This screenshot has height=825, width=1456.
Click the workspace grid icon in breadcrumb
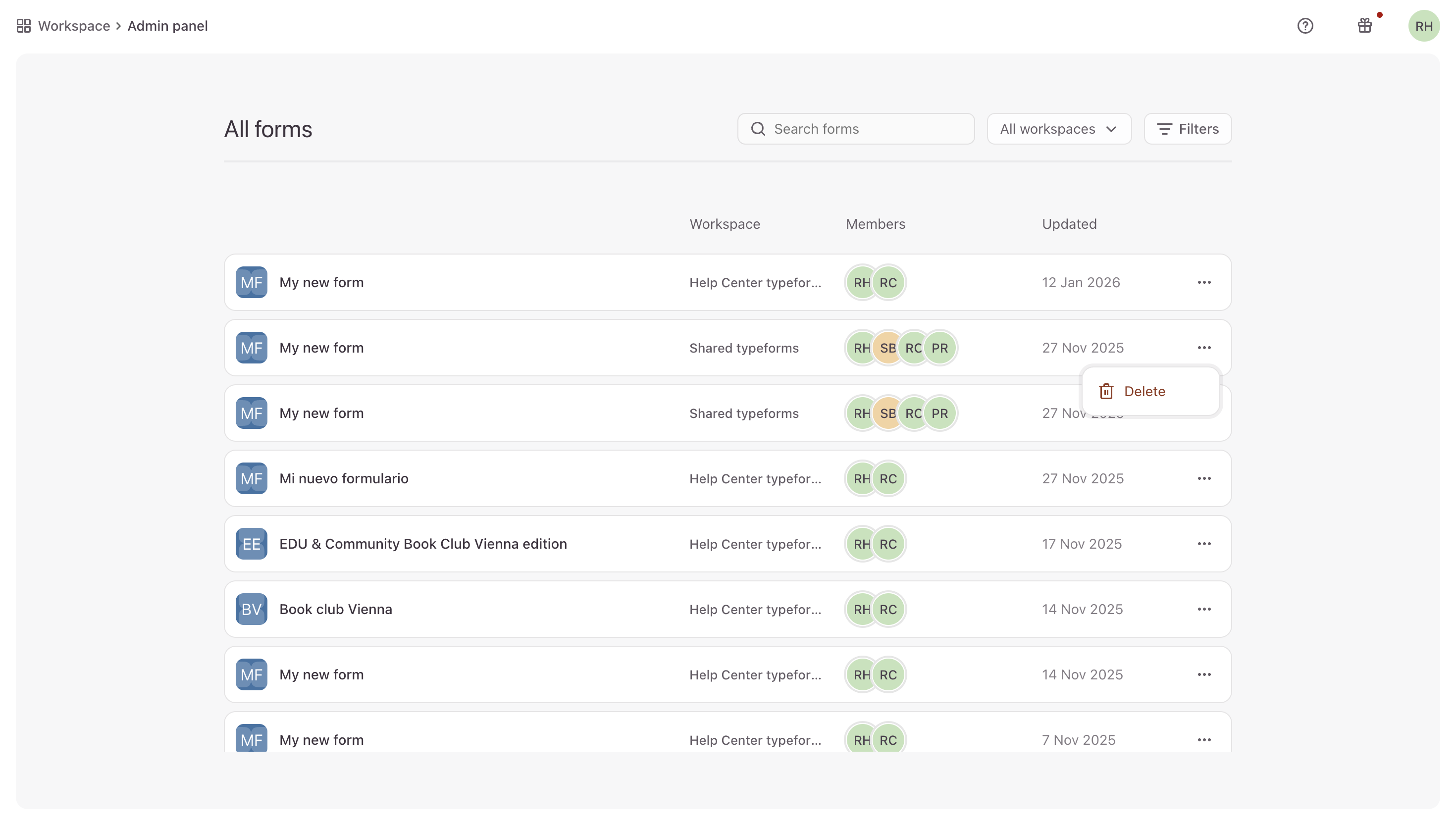coord(23,25)
